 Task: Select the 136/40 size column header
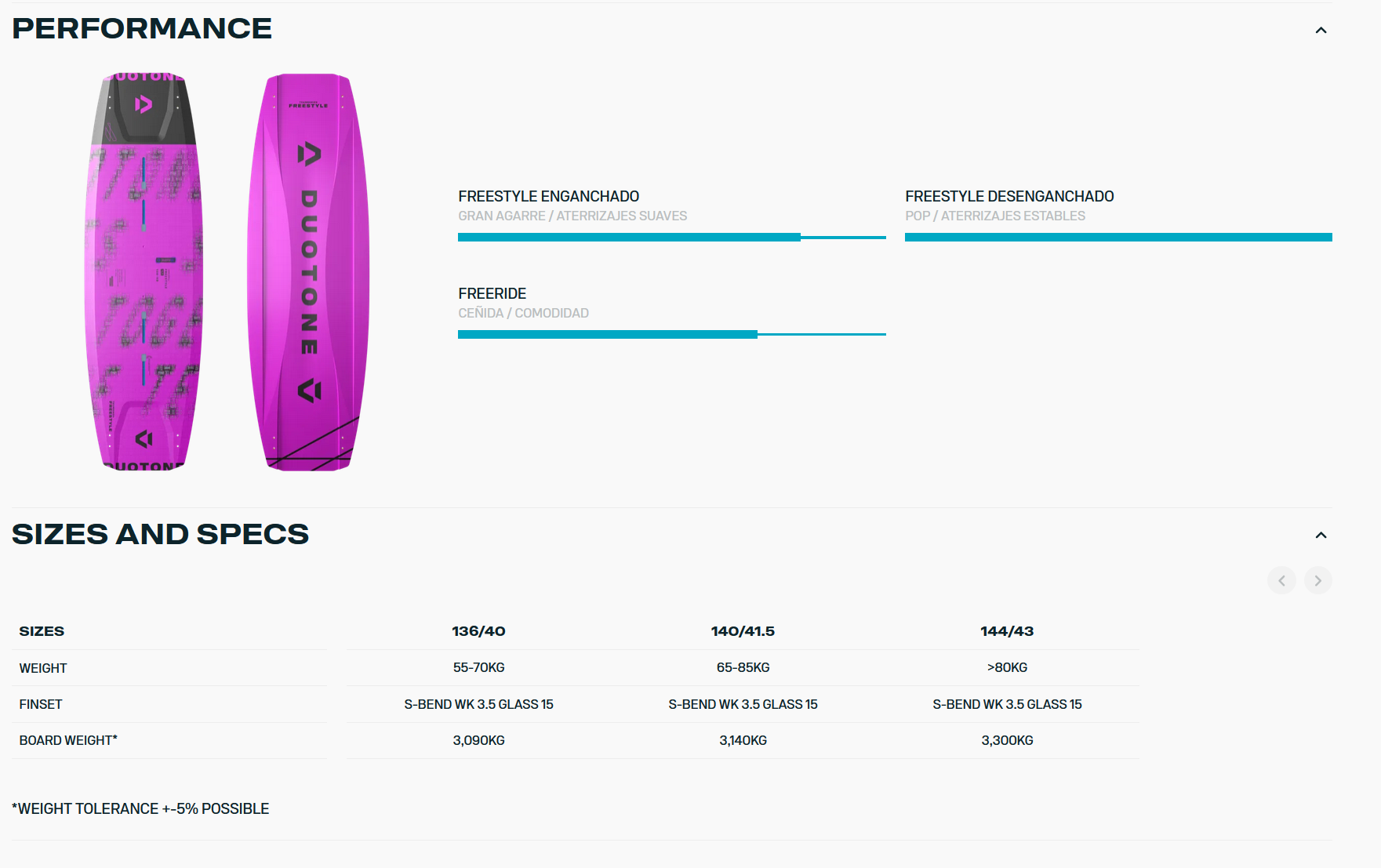click(478, 631)
